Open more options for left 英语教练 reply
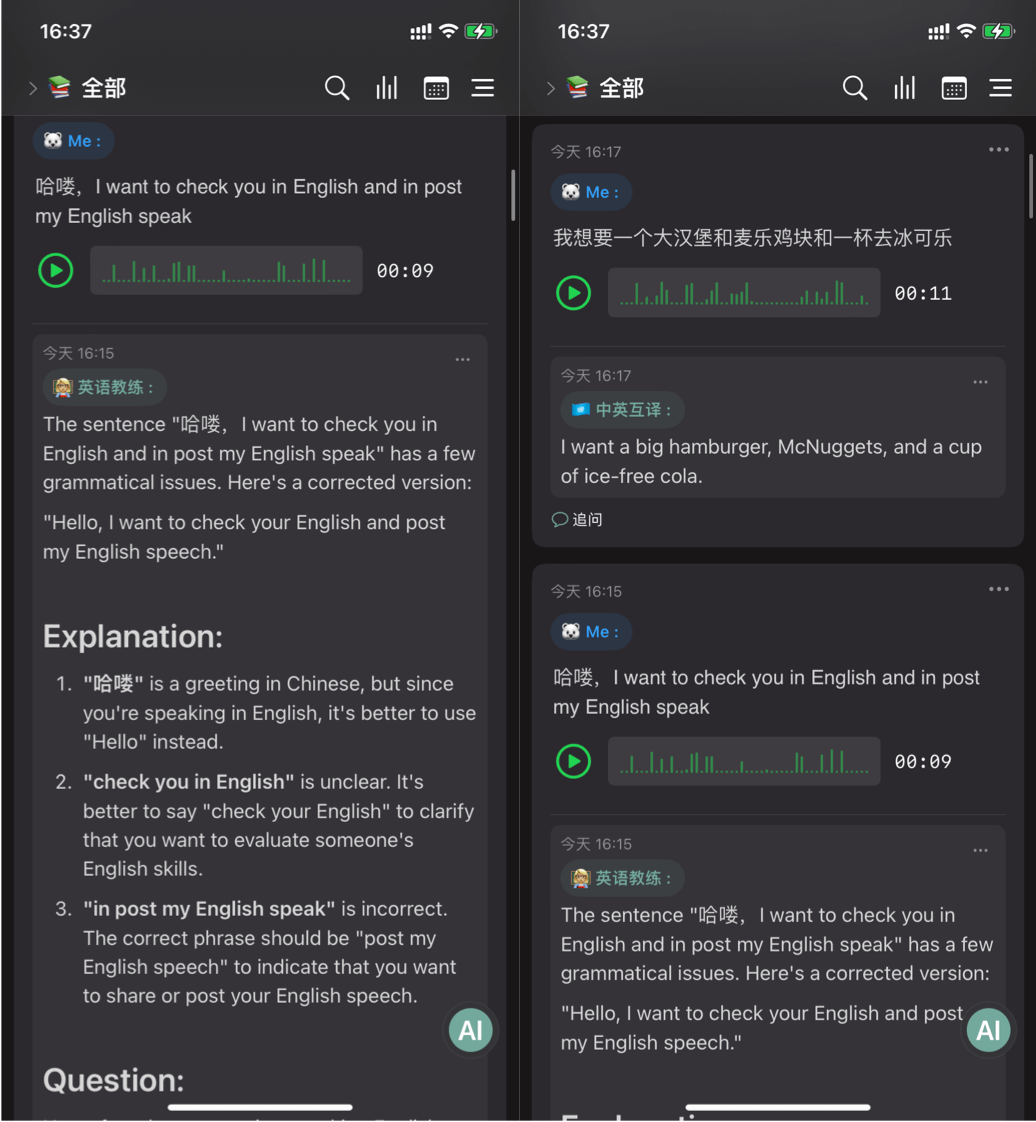Screen dimensions: 1036x1122 click(462, 359)
